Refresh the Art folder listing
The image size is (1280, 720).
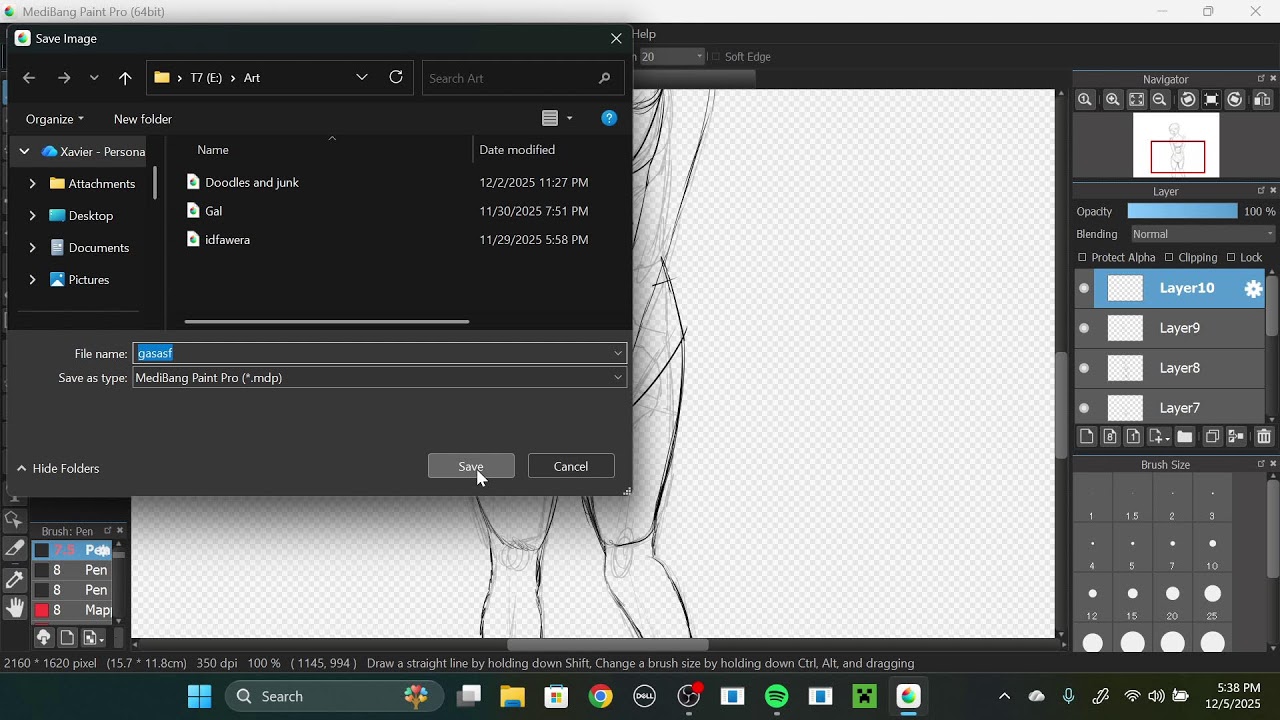tap(396, 77)
